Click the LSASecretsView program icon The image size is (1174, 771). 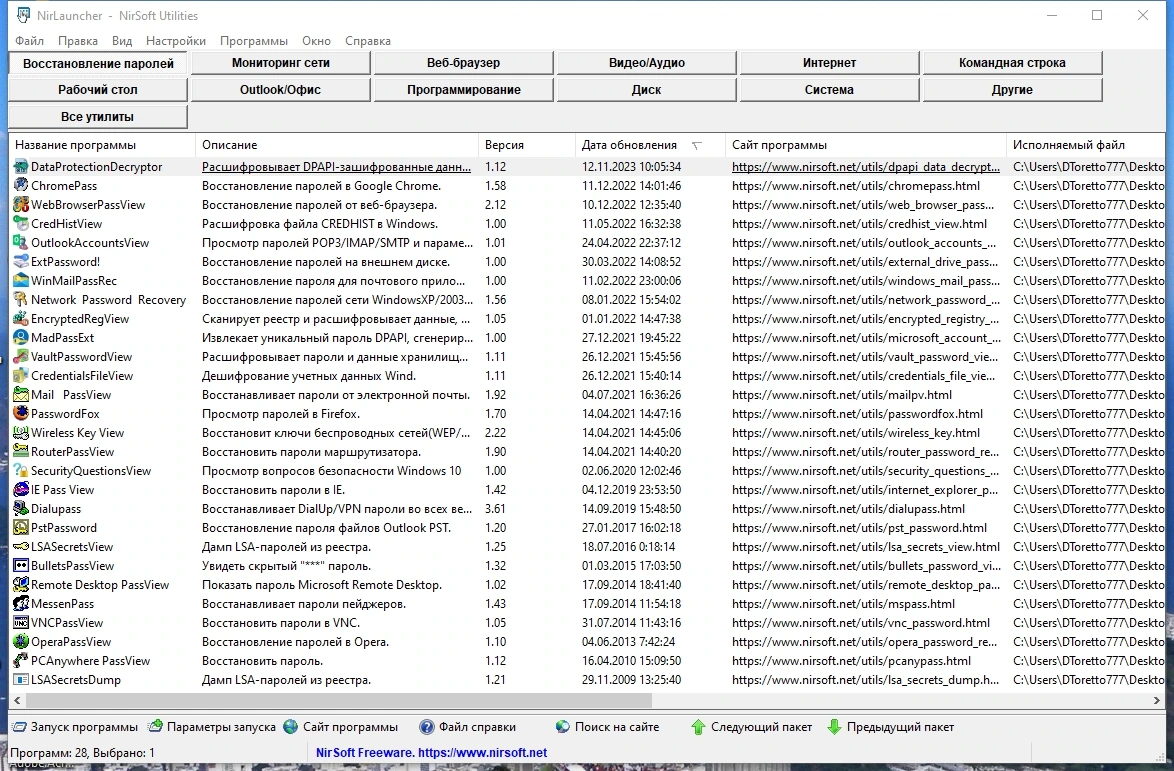pyautogui.click(x=21, y=547)
